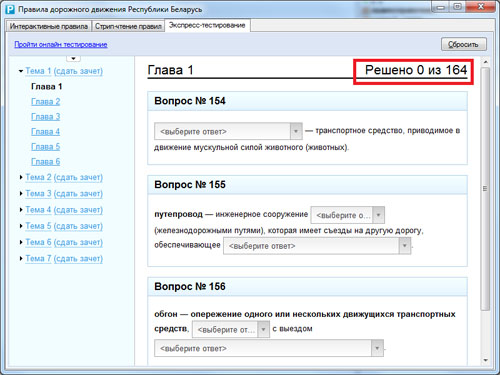Open Глава 6 link
500x375 pixels.
pyautogui.click(x=46, y=162)
